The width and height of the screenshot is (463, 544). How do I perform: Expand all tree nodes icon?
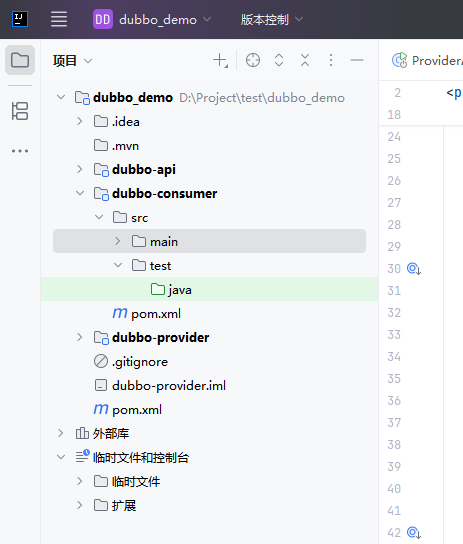point(279,60)
